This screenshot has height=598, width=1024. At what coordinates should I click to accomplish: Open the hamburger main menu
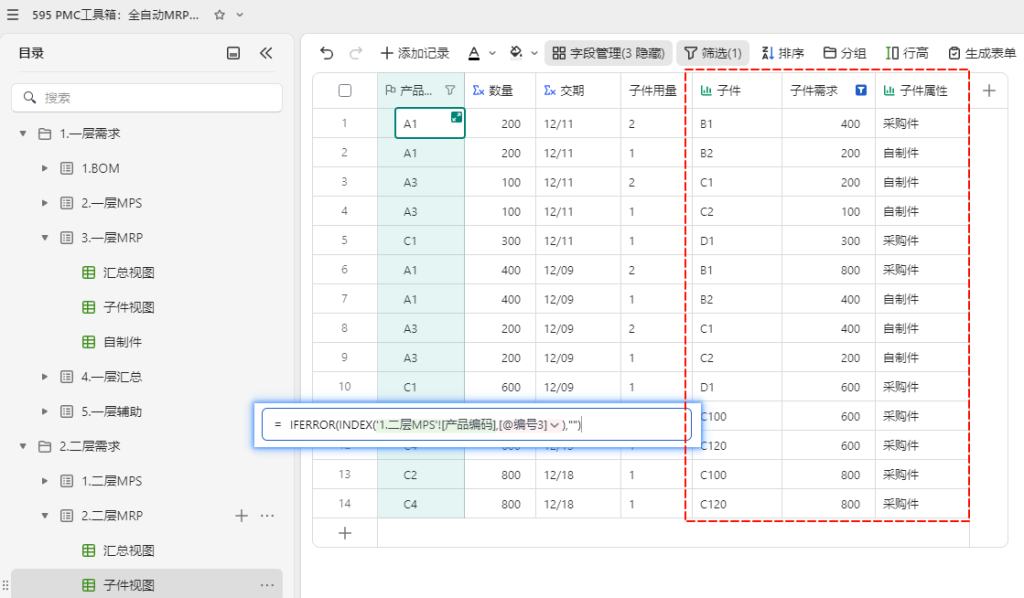point(12,14)
